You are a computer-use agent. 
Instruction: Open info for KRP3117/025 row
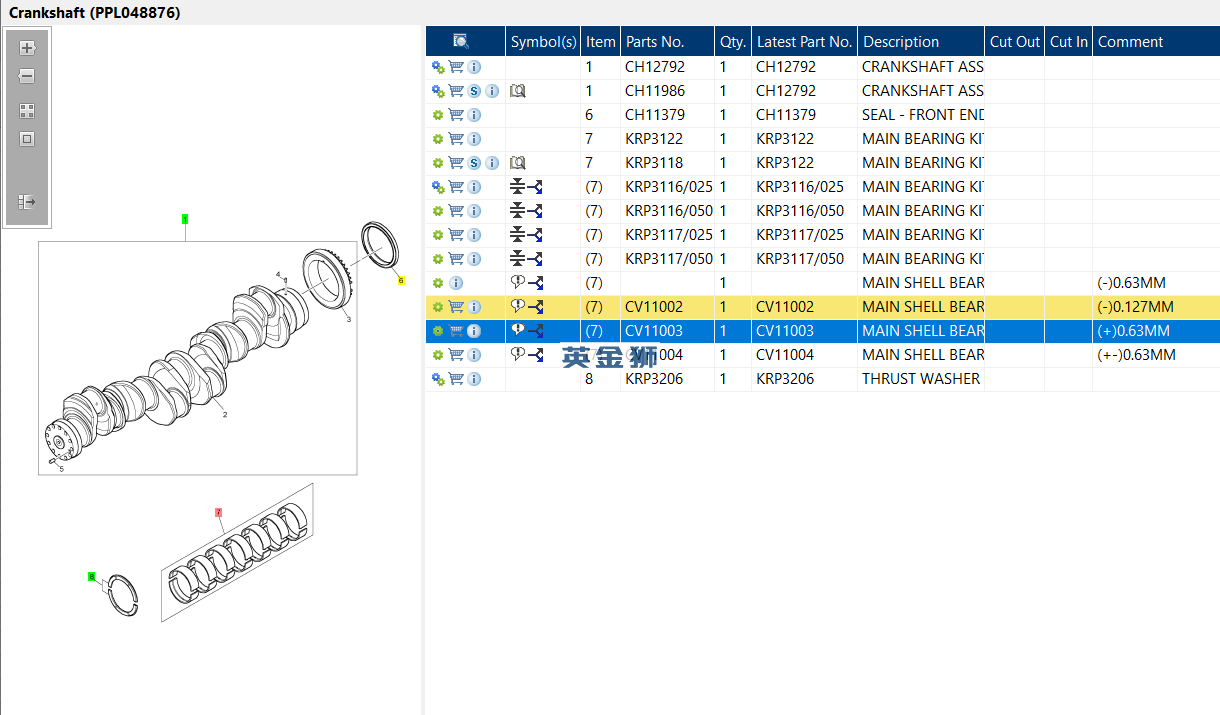474,235
